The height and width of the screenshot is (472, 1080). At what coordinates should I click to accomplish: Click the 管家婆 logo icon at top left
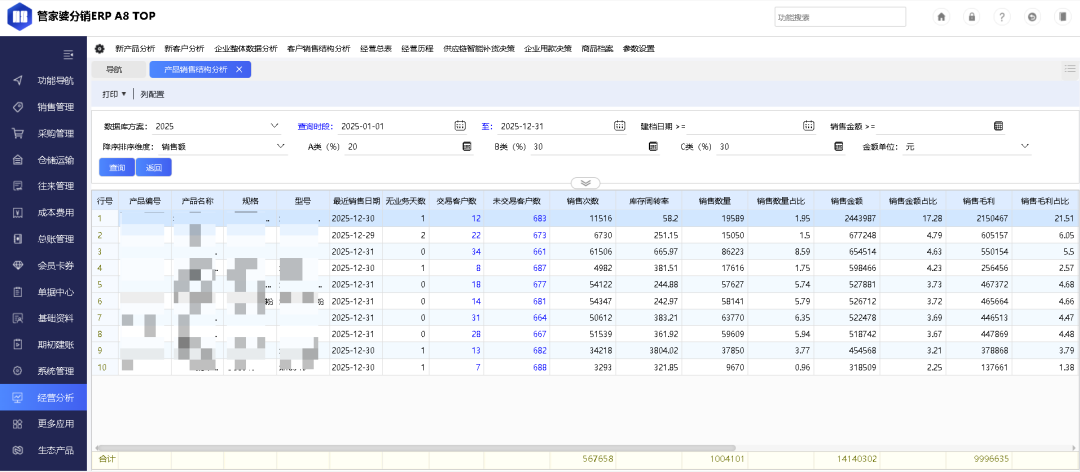(19, 16)
